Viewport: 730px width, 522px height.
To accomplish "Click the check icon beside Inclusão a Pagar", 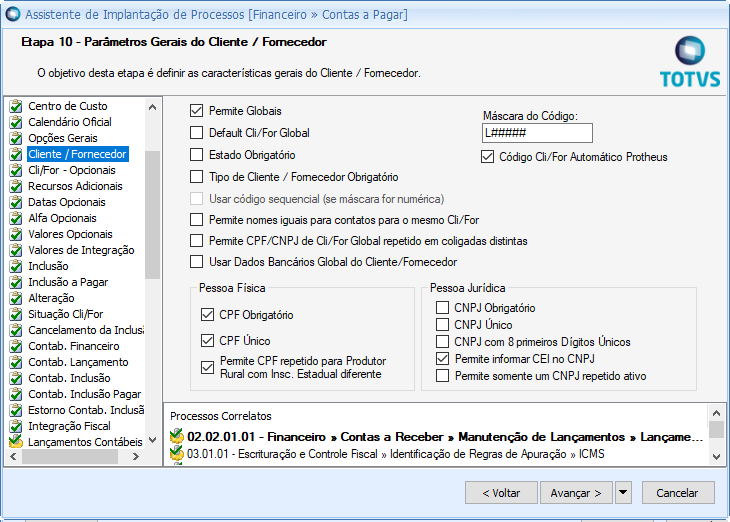I will (x=16, y=282).
